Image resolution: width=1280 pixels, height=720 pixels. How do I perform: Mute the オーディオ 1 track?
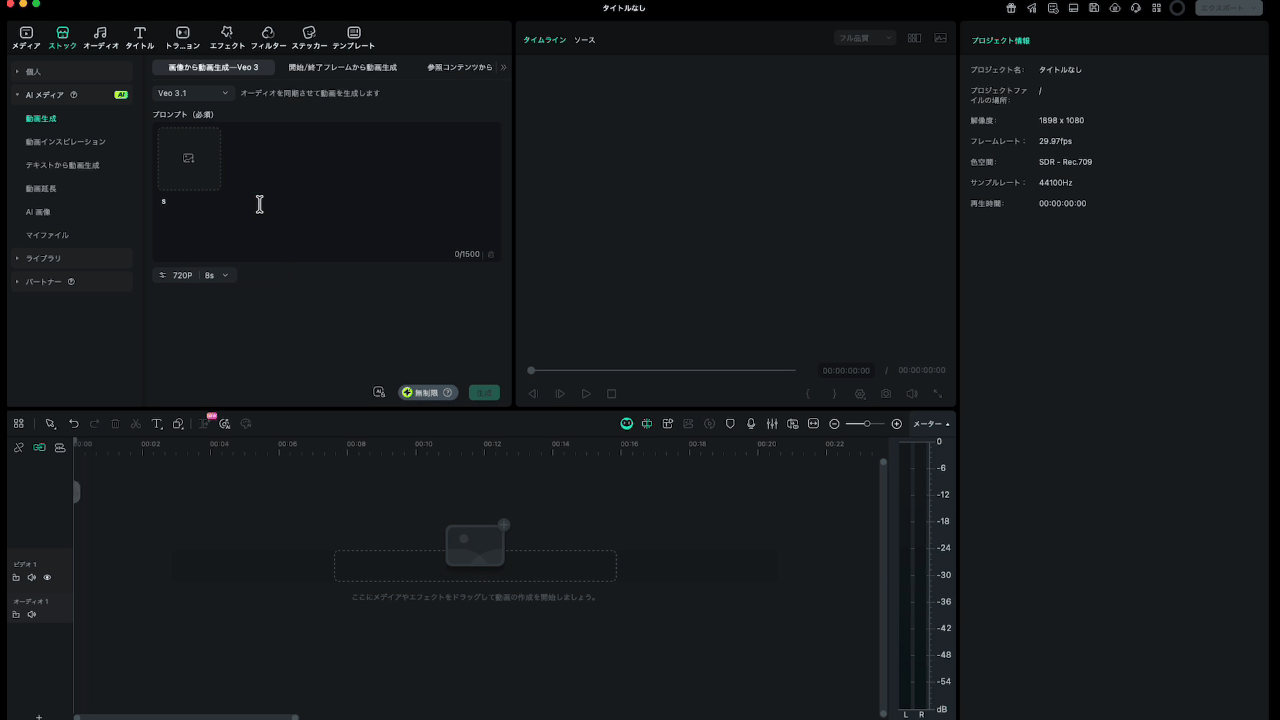pyautogui.click(x=32, y=615)
